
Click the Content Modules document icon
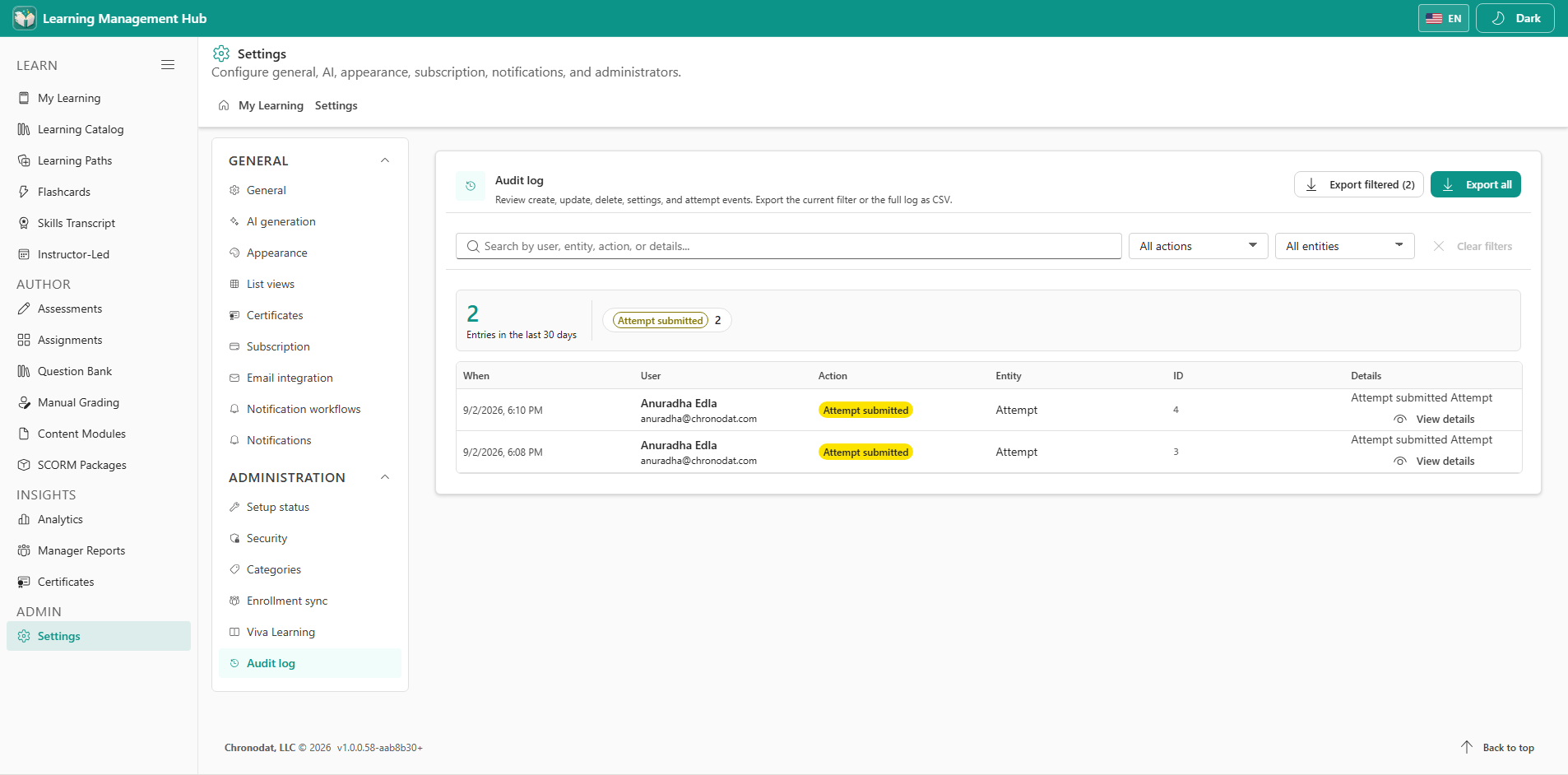tap(24, 434)
